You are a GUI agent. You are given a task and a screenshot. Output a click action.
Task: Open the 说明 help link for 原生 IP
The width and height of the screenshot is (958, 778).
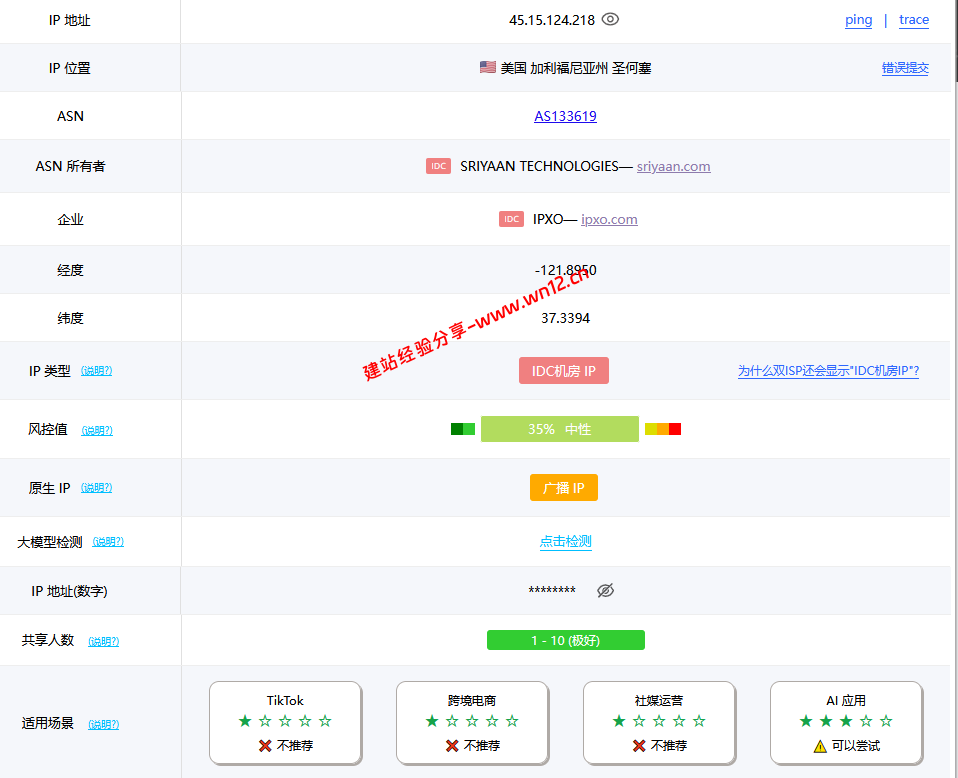(x=97, y=488)
